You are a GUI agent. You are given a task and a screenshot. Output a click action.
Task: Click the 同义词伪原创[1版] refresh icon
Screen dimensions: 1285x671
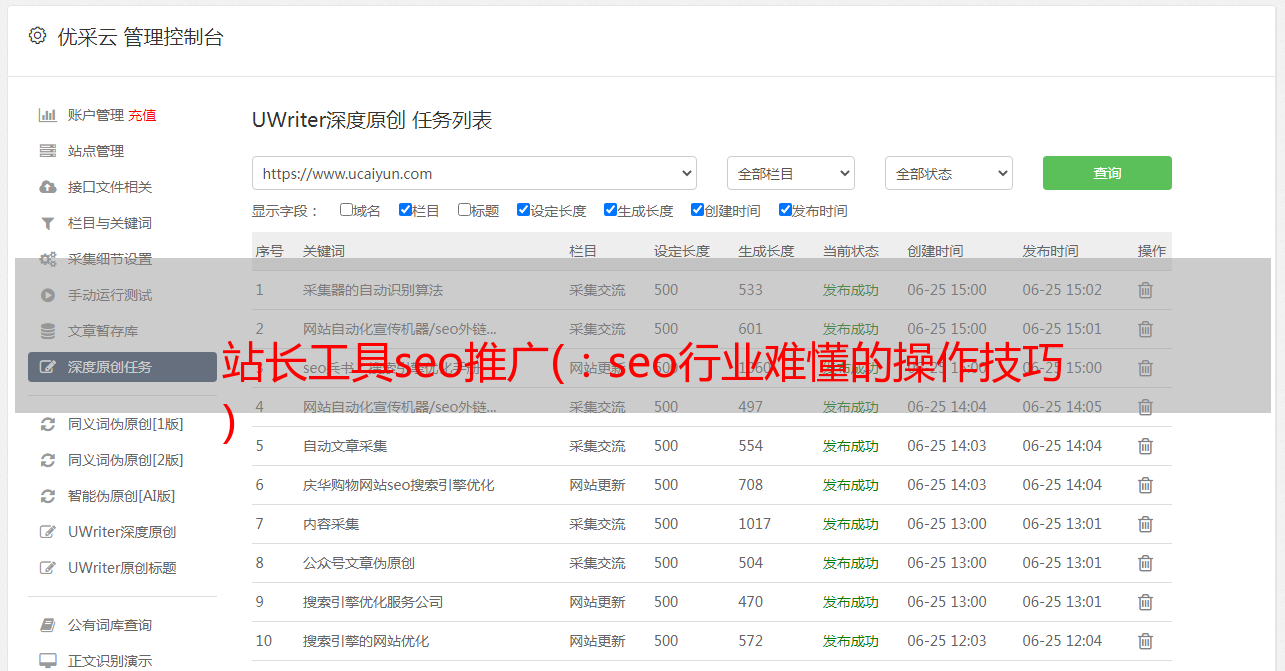pos(47,424)
